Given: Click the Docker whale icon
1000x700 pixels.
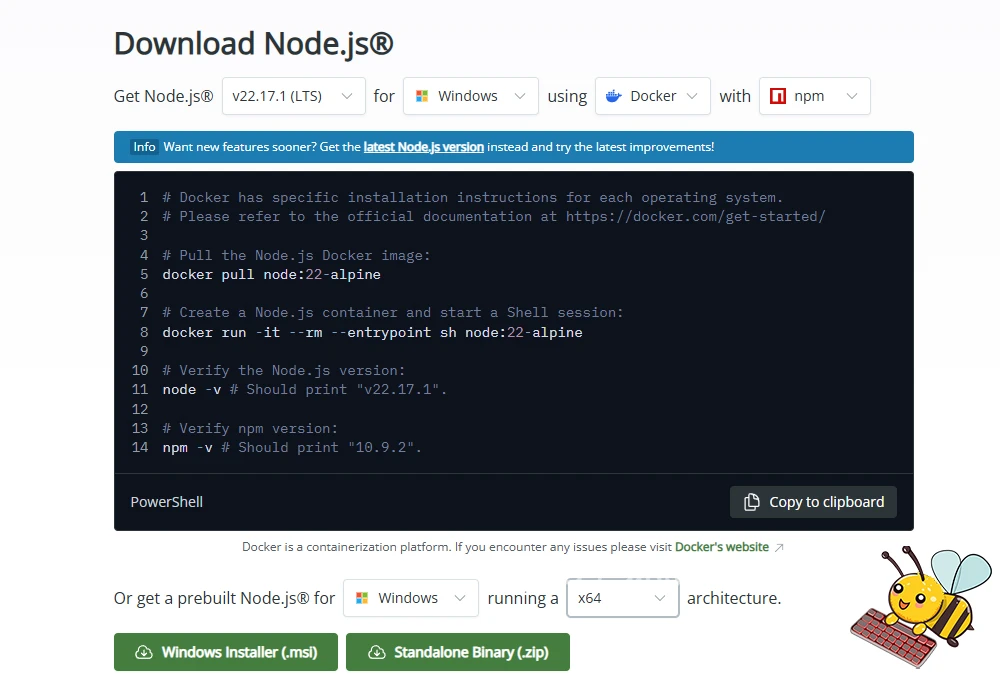Looking at the screenshot, I should [614, 96].
